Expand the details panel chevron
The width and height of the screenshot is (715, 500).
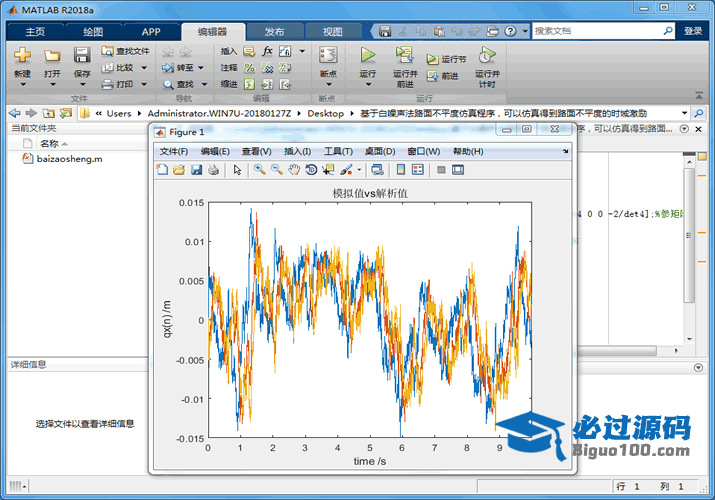tap(698, 367)
